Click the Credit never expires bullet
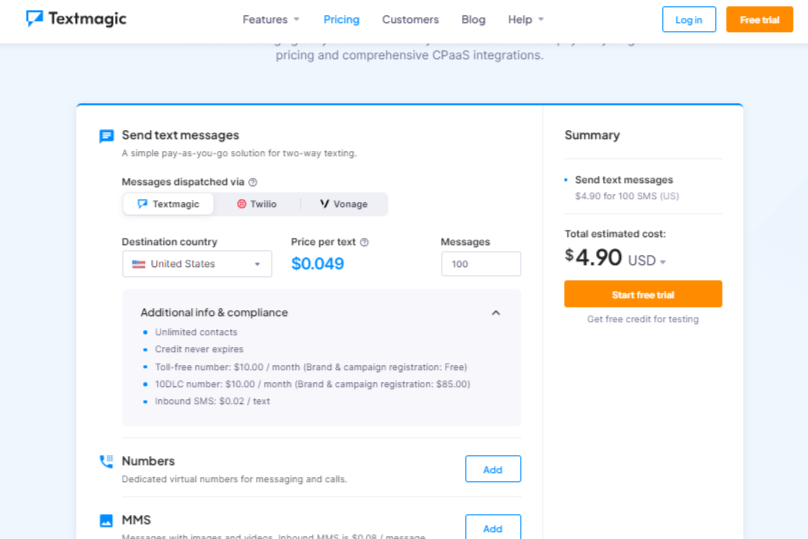Image resolution: width=808 pixels, height=539 pixels. 199,349
